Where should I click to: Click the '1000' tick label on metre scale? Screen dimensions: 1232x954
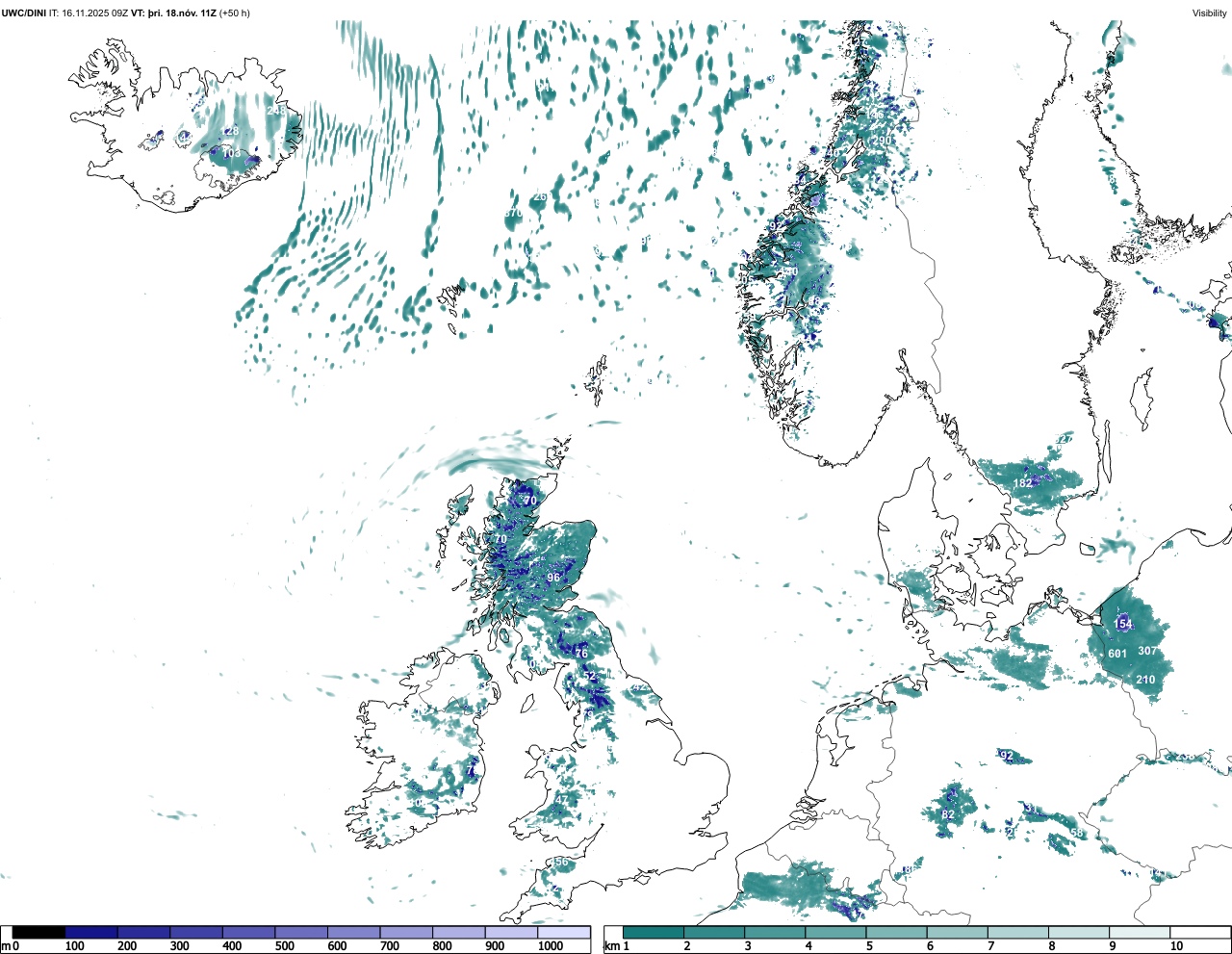pyautogui.click(x=551, y=946)
